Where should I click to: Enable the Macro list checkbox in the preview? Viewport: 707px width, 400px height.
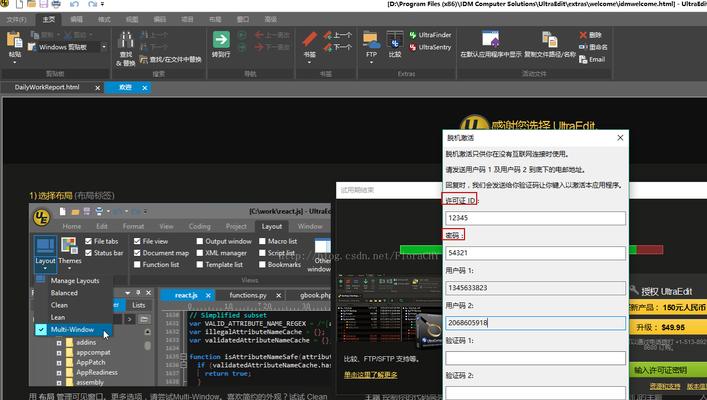click(x=262, y=241)
